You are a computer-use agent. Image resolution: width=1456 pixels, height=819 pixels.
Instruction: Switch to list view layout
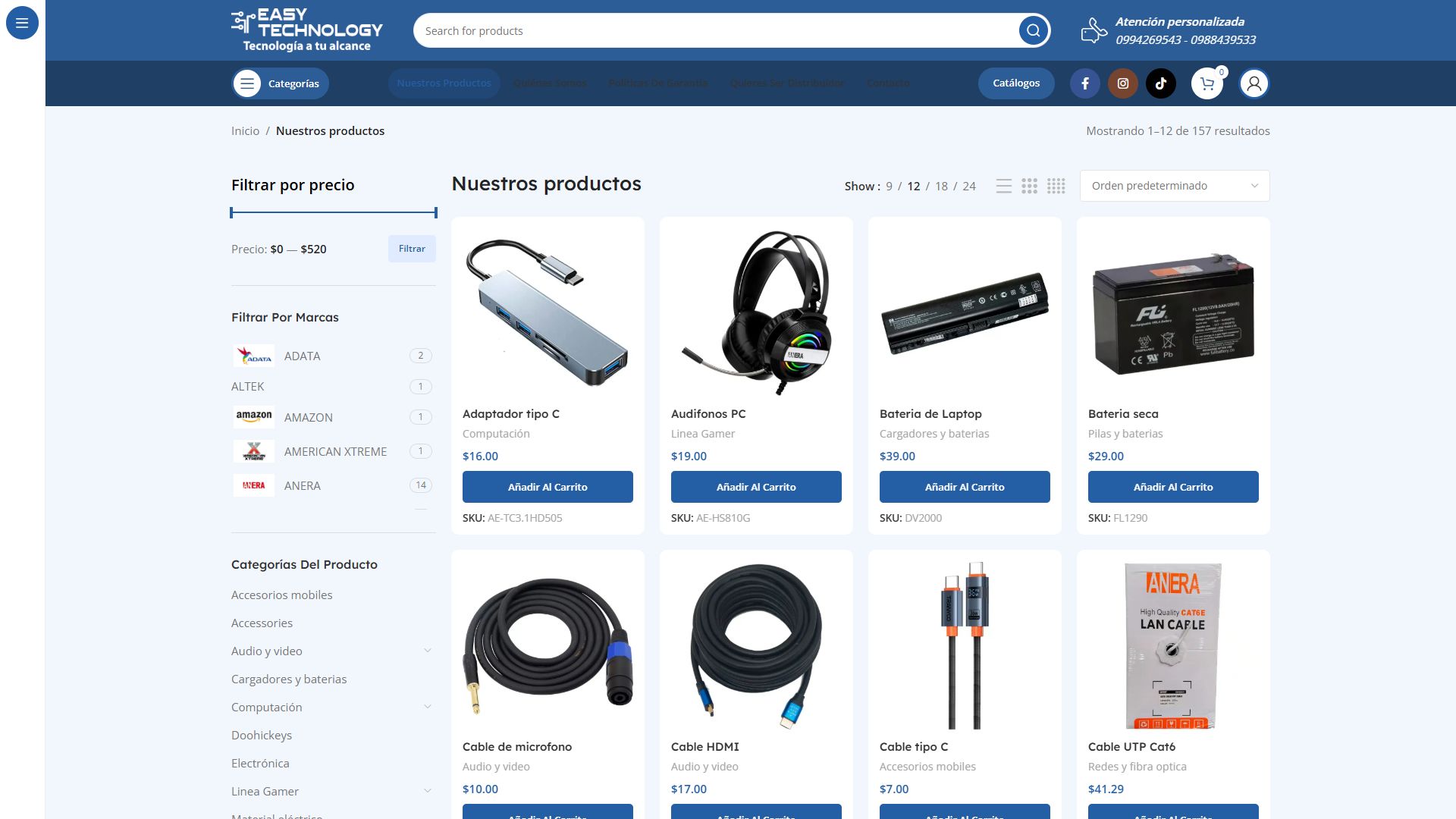1004,186
